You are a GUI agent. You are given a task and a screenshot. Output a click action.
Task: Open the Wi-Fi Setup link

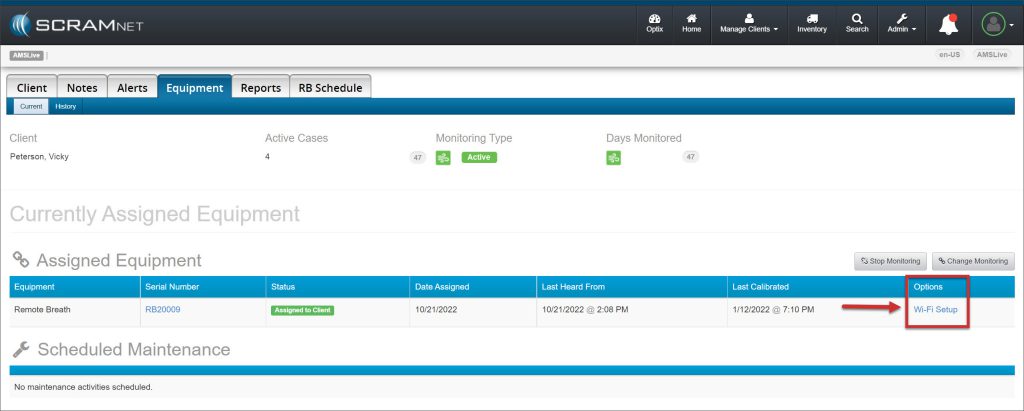(x=935, y=310)
